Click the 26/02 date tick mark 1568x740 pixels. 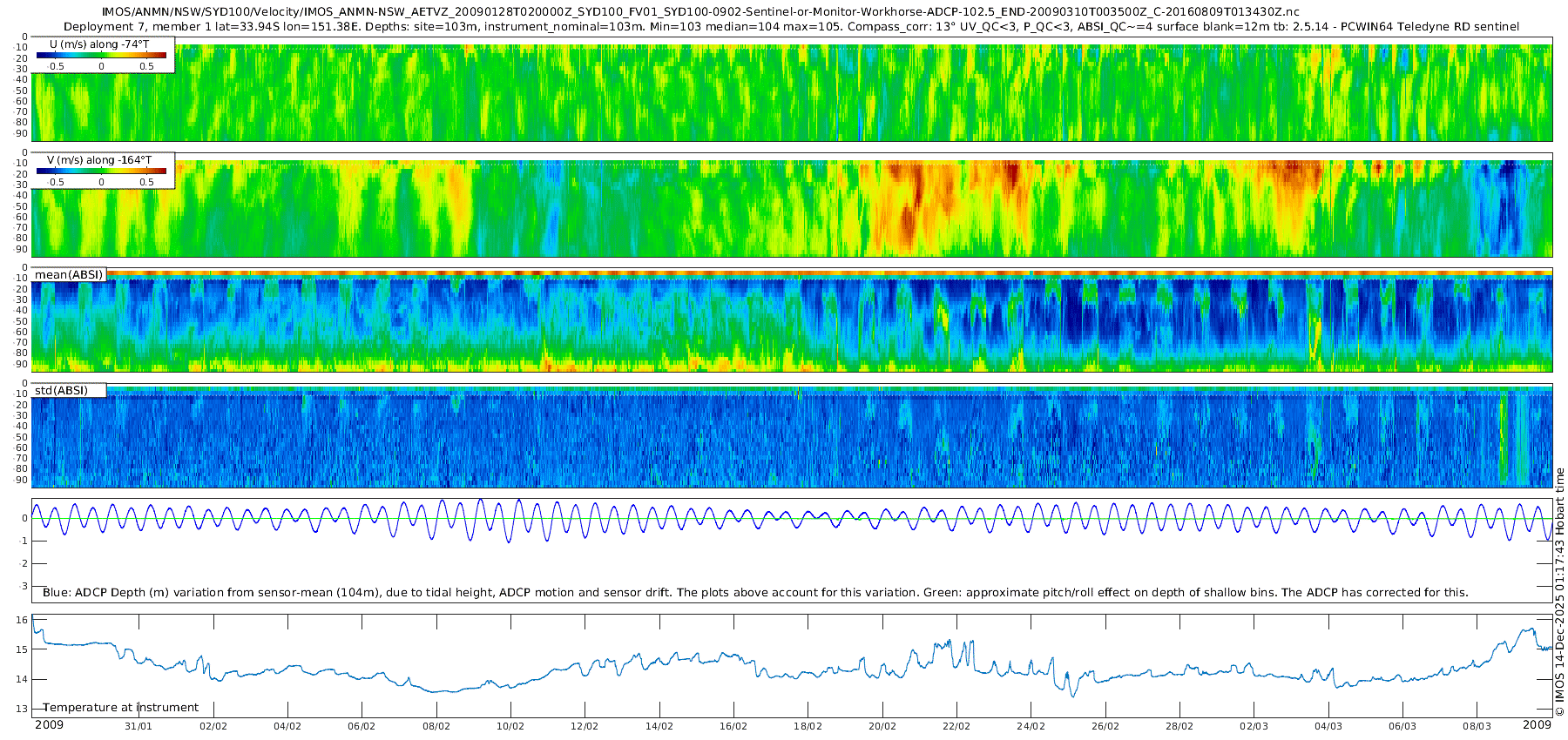[x=1105, y=726]
